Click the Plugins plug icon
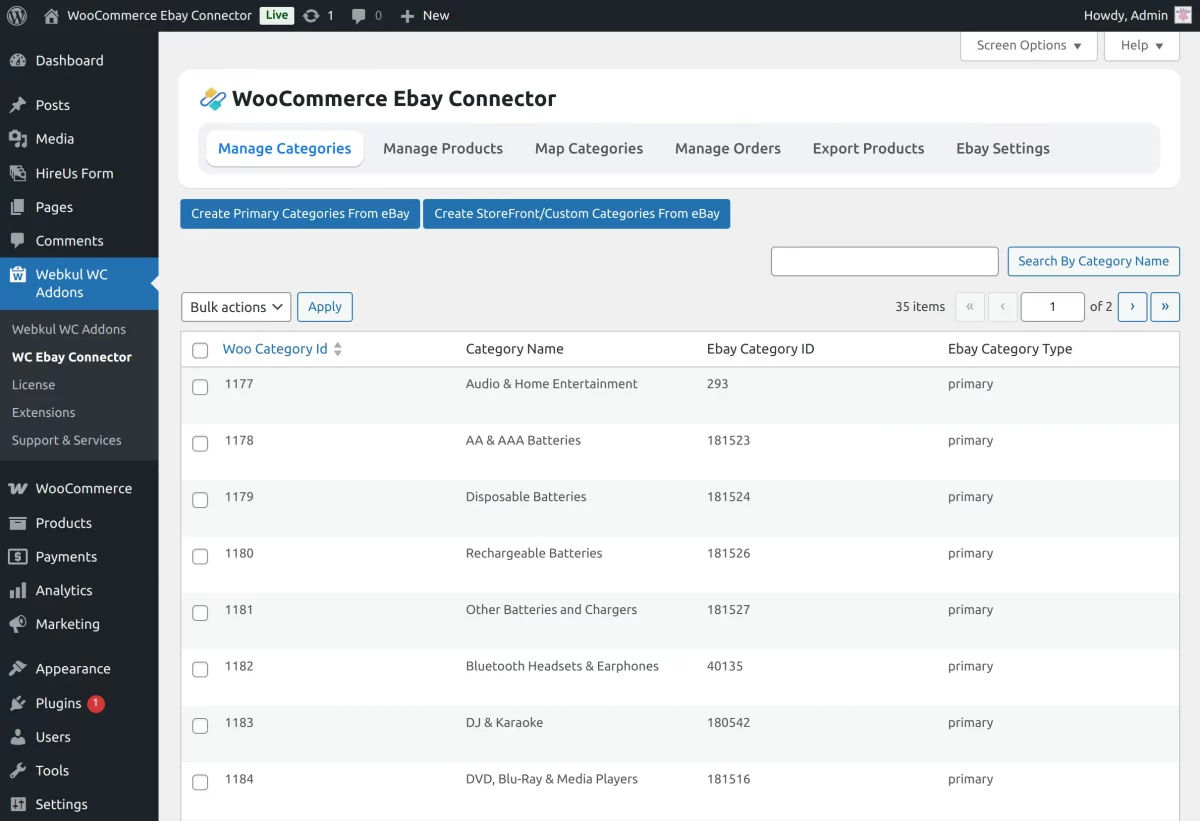 coord(18,703)
